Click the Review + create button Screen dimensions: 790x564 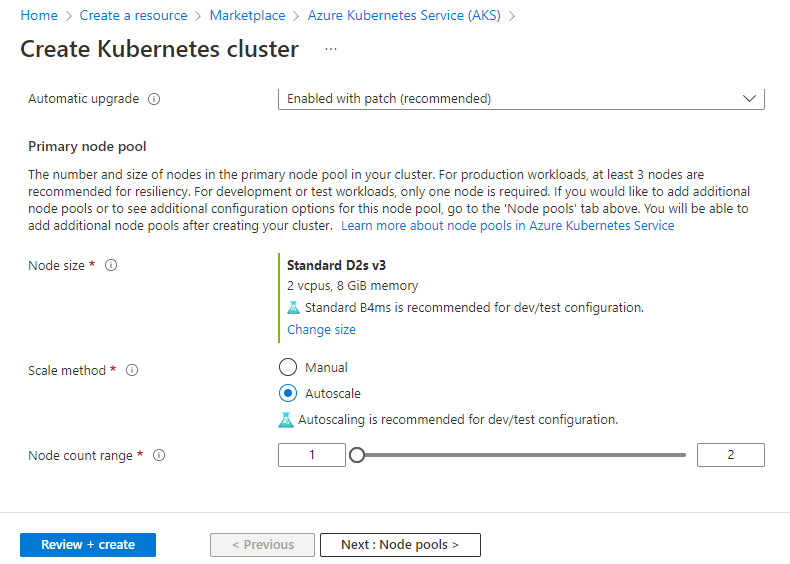[x=88, y=545]
